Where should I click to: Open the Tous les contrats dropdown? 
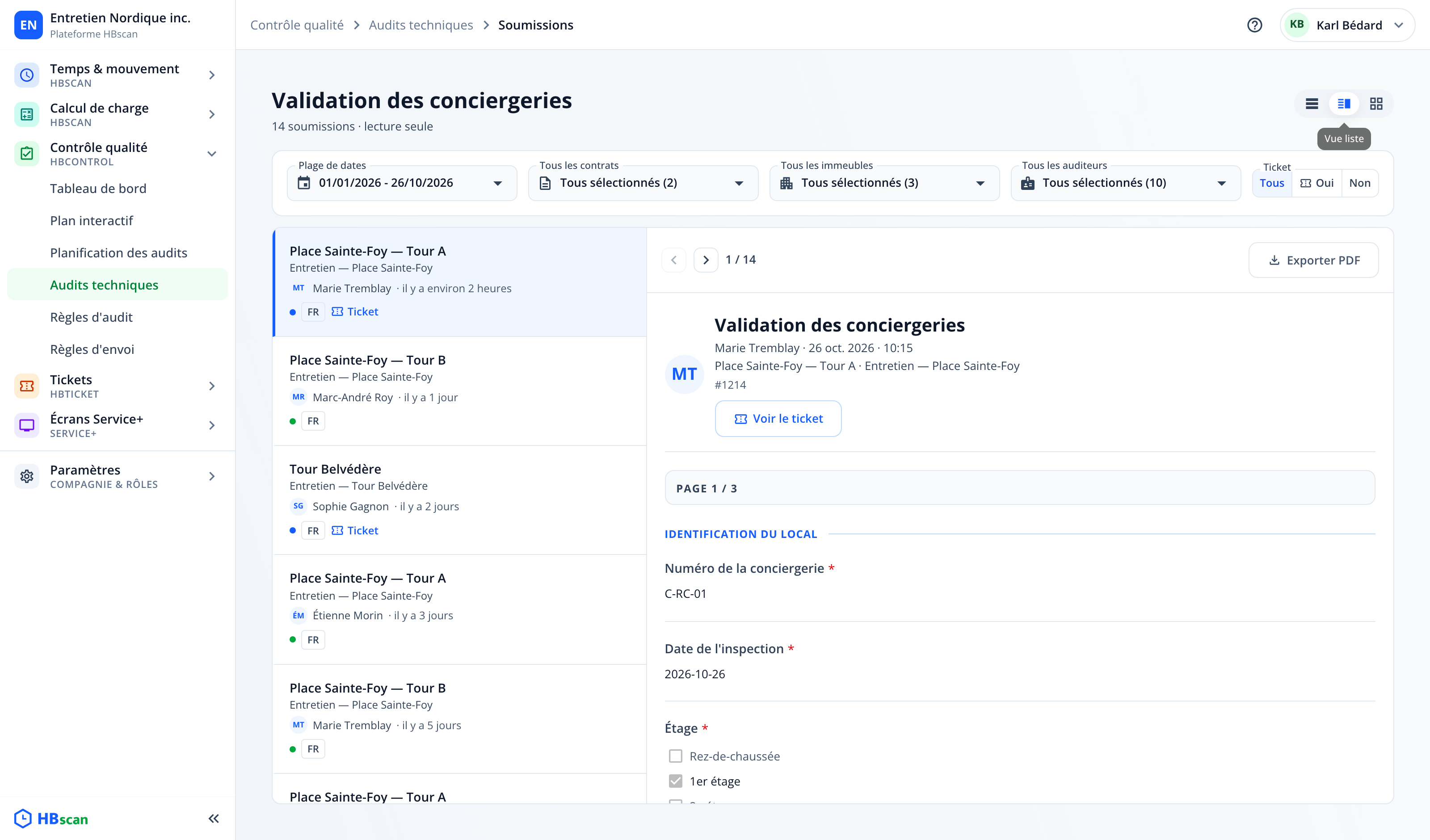coord(643,183)
